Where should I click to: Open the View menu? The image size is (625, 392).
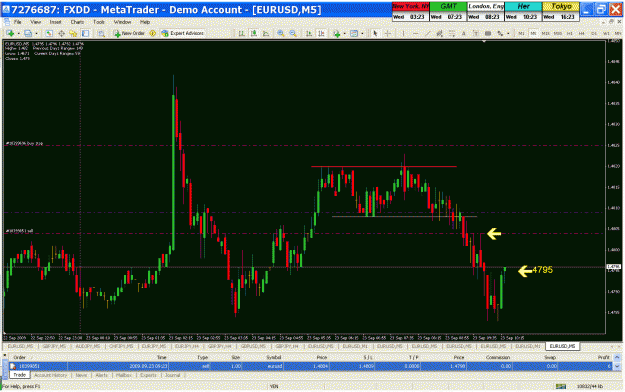36,22
